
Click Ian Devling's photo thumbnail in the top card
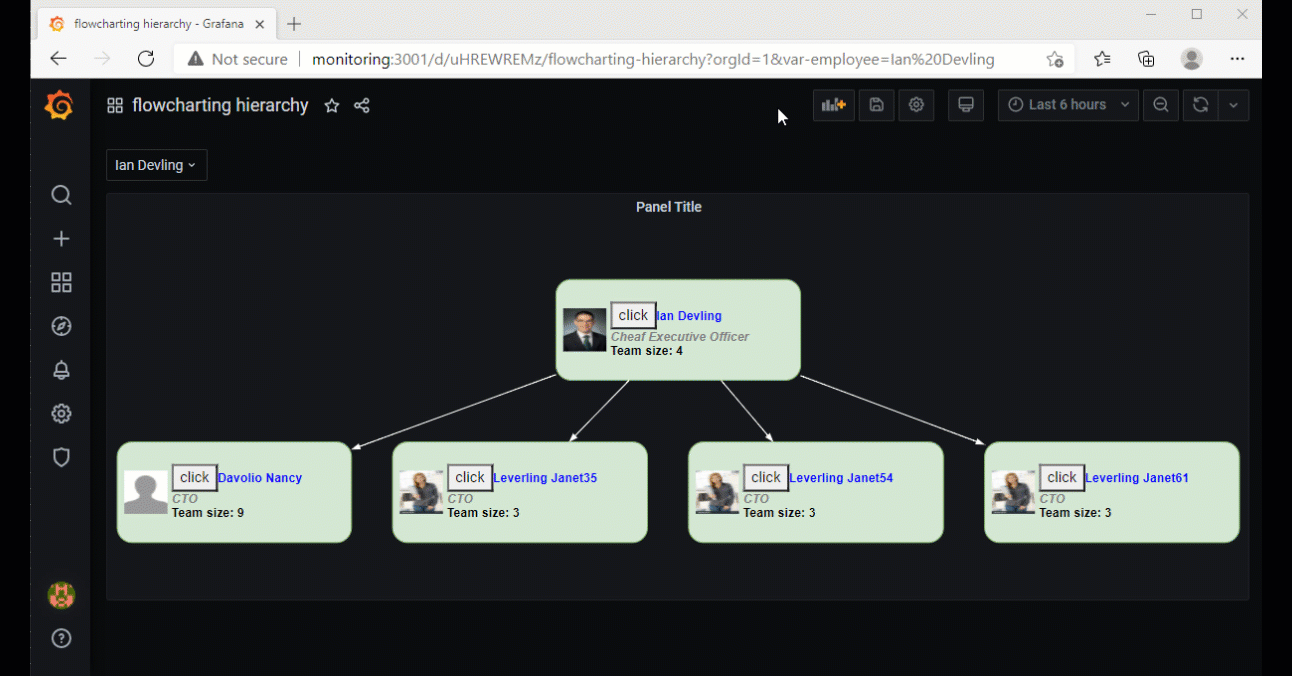point(583,330)
